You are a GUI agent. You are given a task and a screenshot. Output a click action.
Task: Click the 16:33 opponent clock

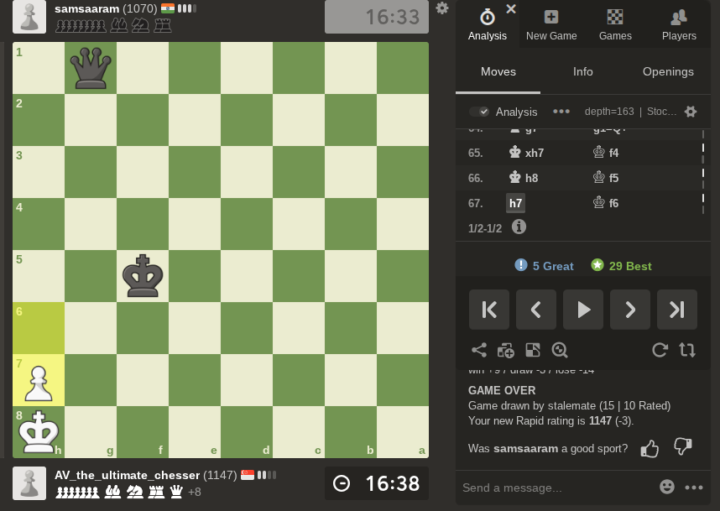377,17
